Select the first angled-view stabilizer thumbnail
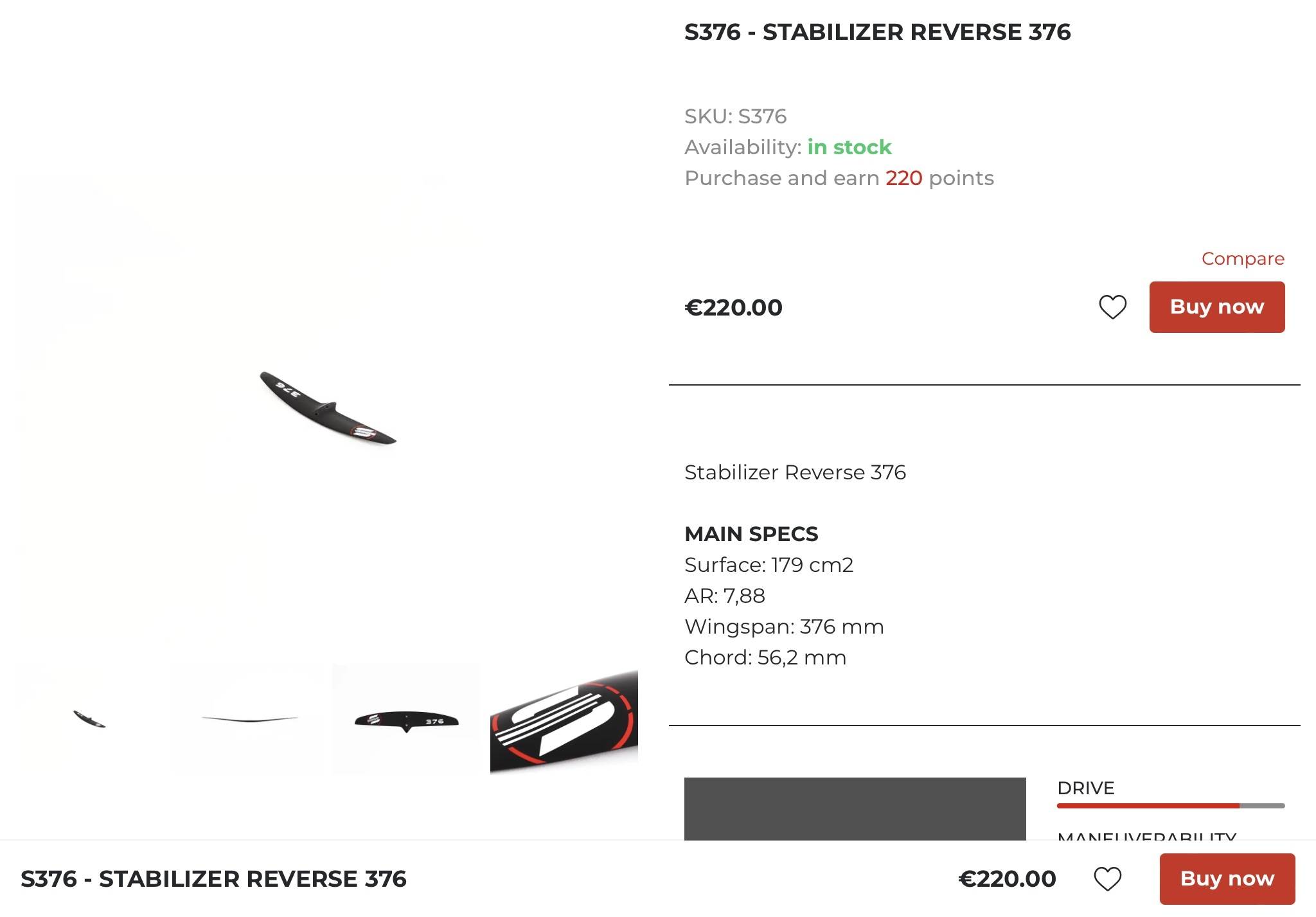This screenshot has height=917, width=1316. pos(90,718)
